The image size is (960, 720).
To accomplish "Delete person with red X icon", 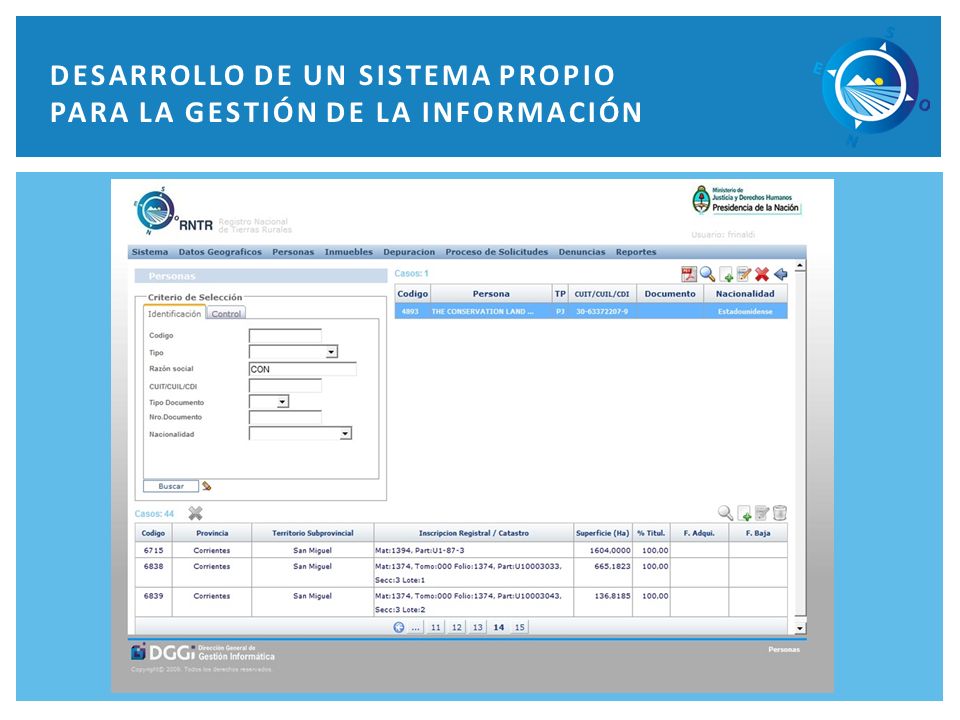I will click(x=762, y=274).
